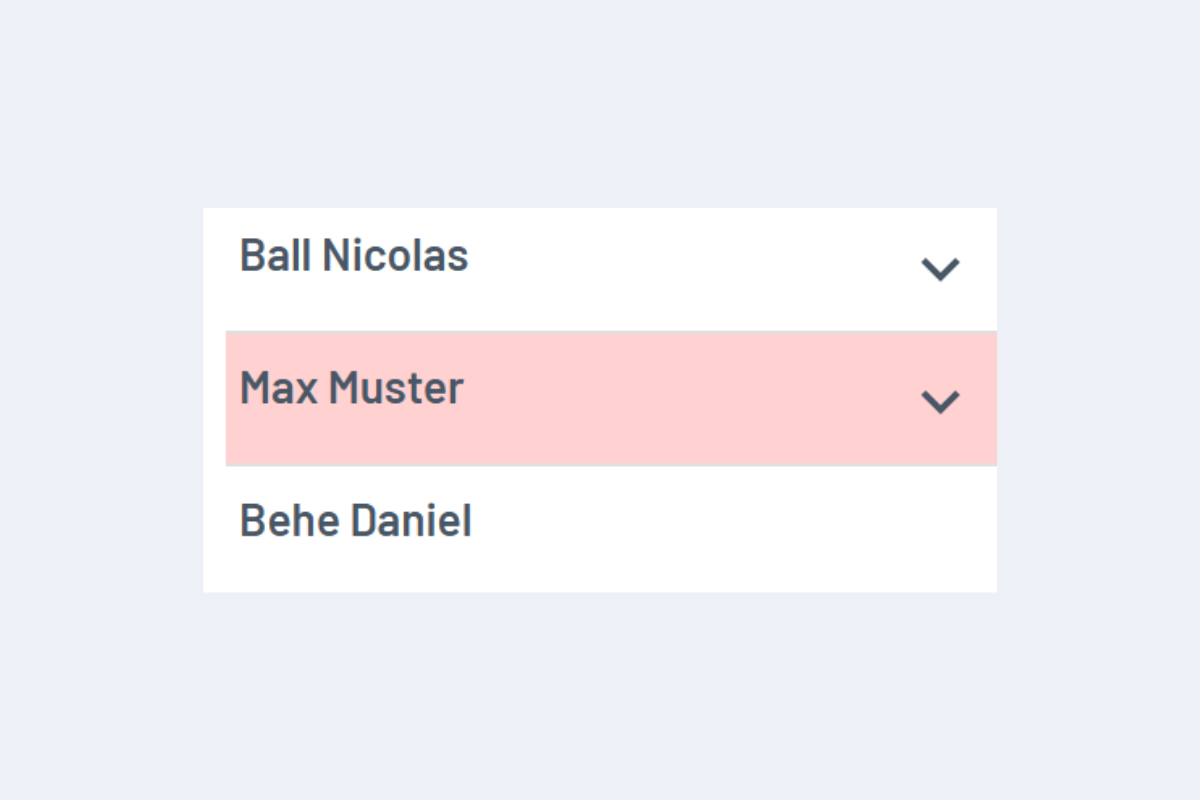The height and width of the screenshot is (800, 1200).
Task: Click pink area between Max Muster and chevron
Action: point(690,399)
